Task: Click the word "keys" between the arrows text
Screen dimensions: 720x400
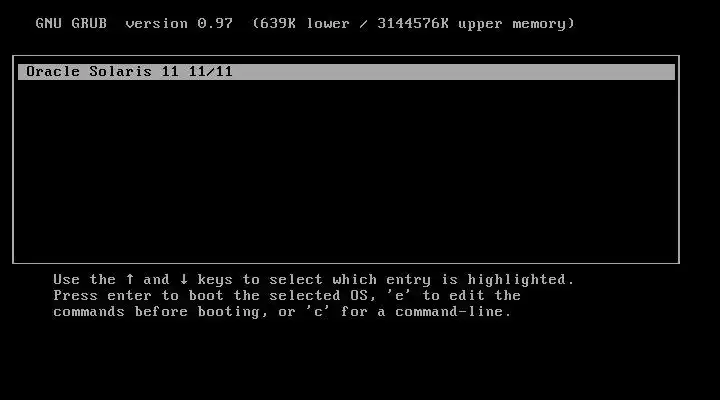Action: coord(215,280)
